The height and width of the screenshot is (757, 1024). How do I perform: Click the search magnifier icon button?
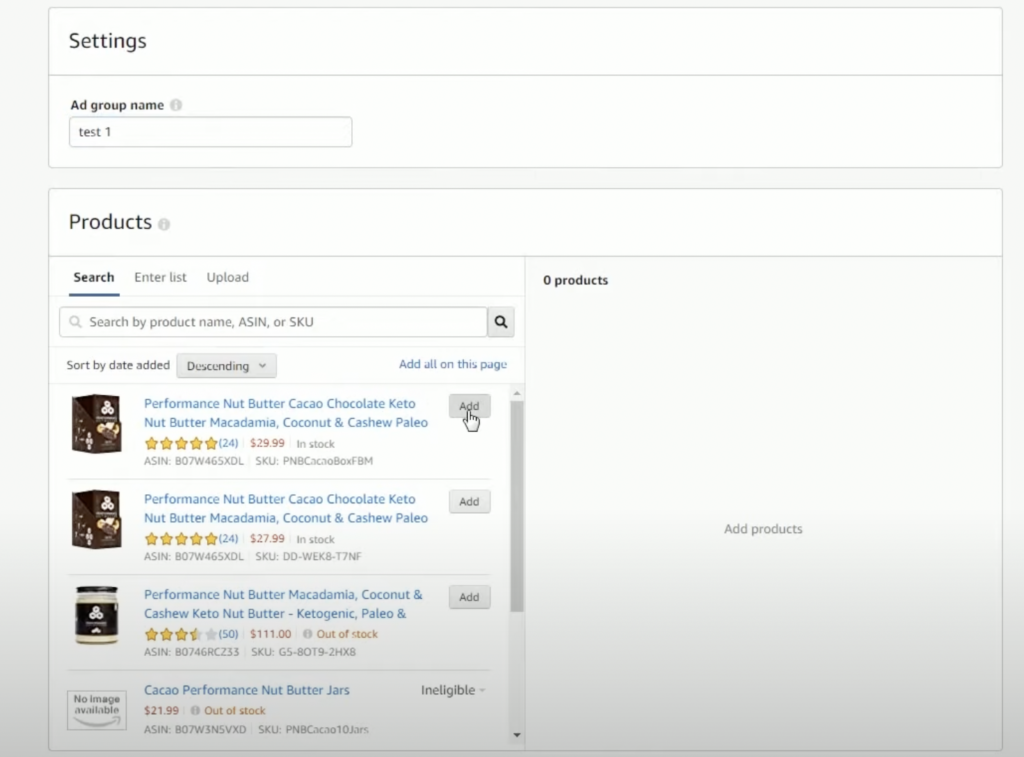coord(501,322)
